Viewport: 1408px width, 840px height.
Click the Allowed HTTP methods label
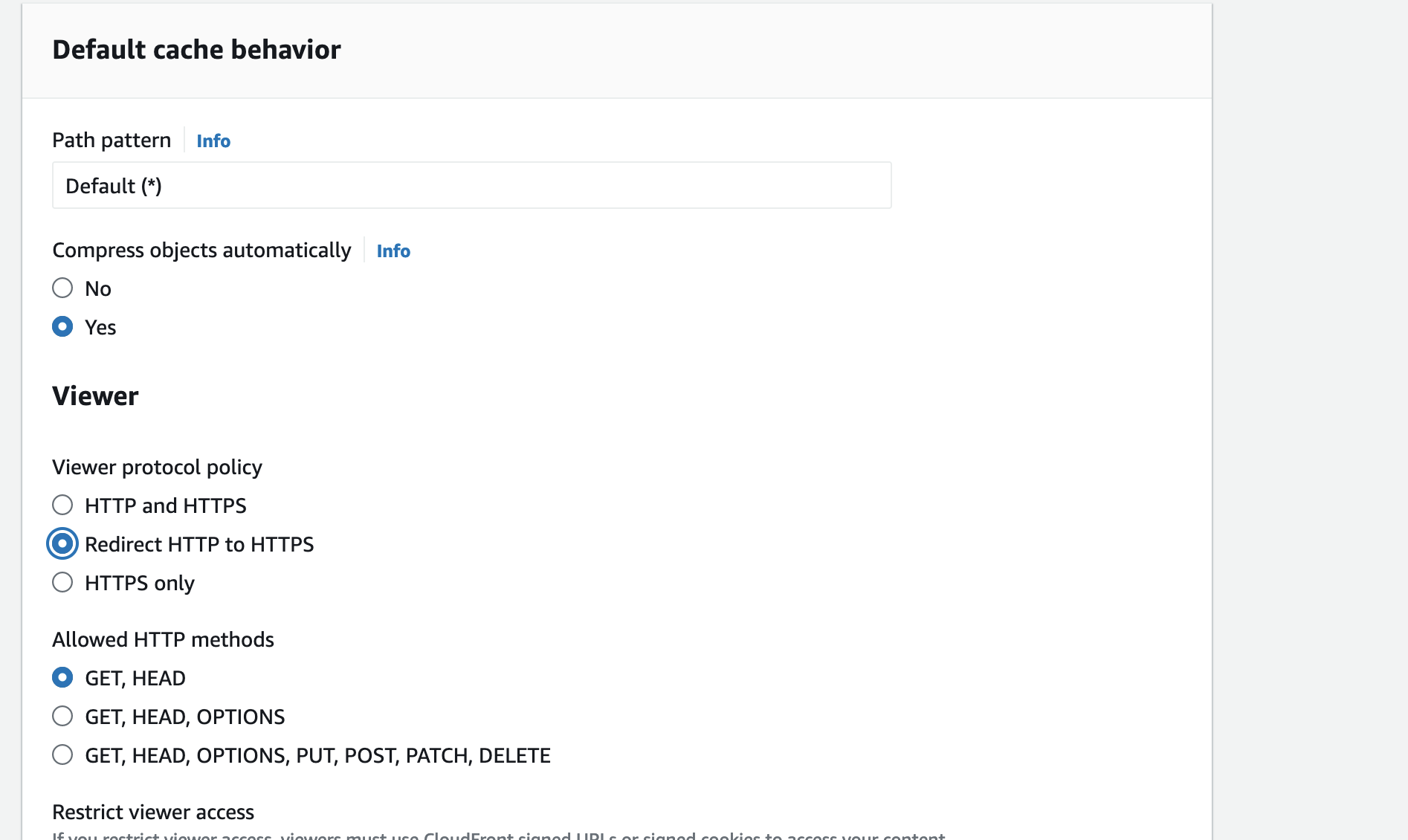[163, 640]
